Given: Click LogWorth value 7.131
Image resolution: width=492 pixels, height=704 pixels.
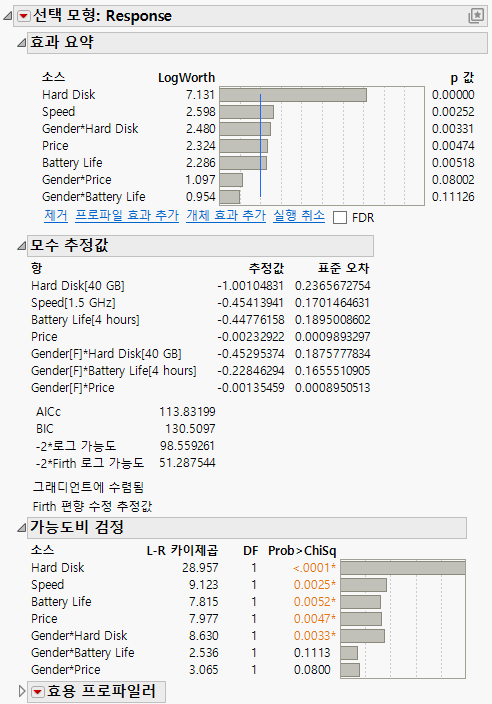Looking at the screenshot, I should [x=200, y=95].
